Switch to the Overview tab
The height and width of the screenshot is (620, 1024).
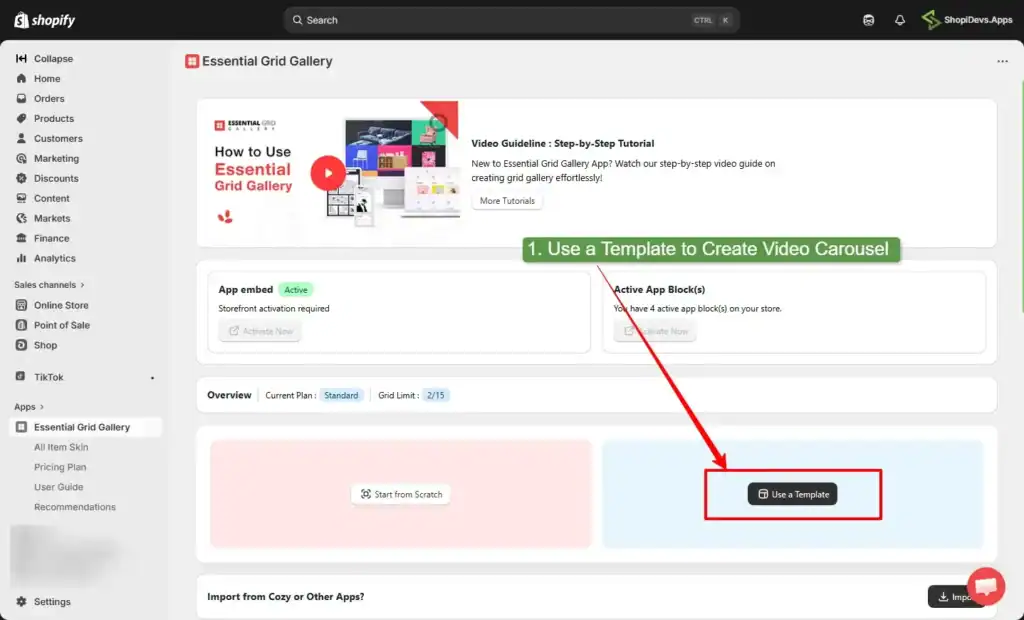(x=229, y=394)
